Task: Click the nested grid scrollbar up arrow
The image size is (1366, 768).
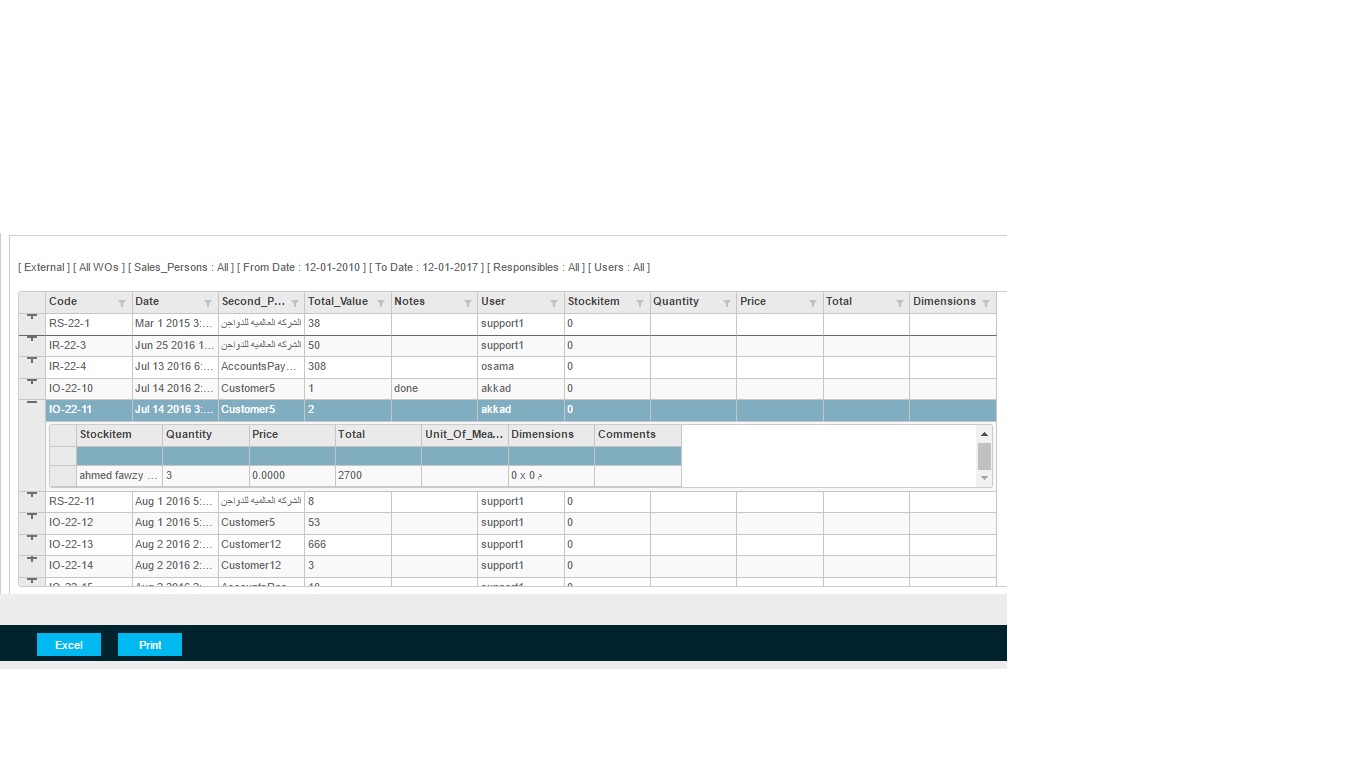Action: pyautogui.click(x=984, y=434)
